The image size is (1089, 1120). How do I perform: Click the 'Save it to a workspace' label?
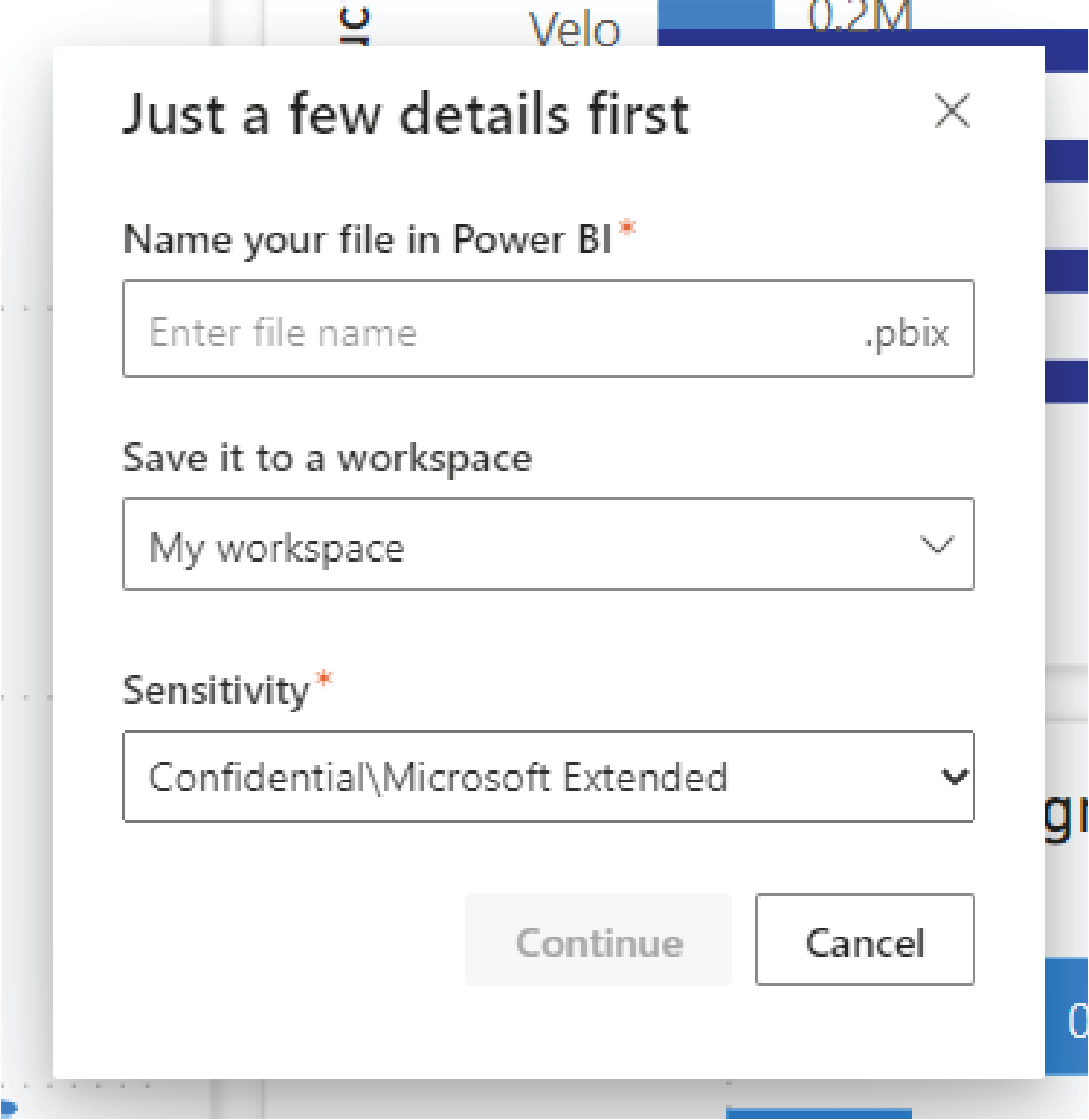pyautogui.click(x=327, y=458)
